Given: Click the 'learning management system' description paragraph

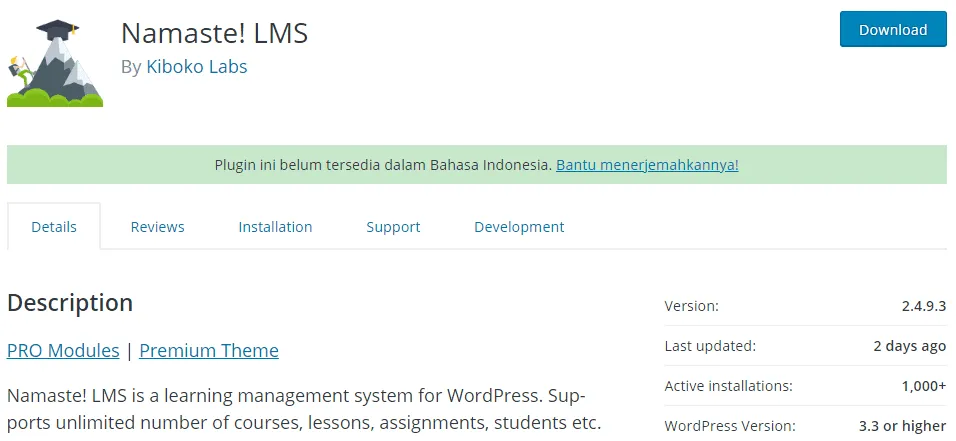Looking at the screenshot, I should [x=304, y=409].
